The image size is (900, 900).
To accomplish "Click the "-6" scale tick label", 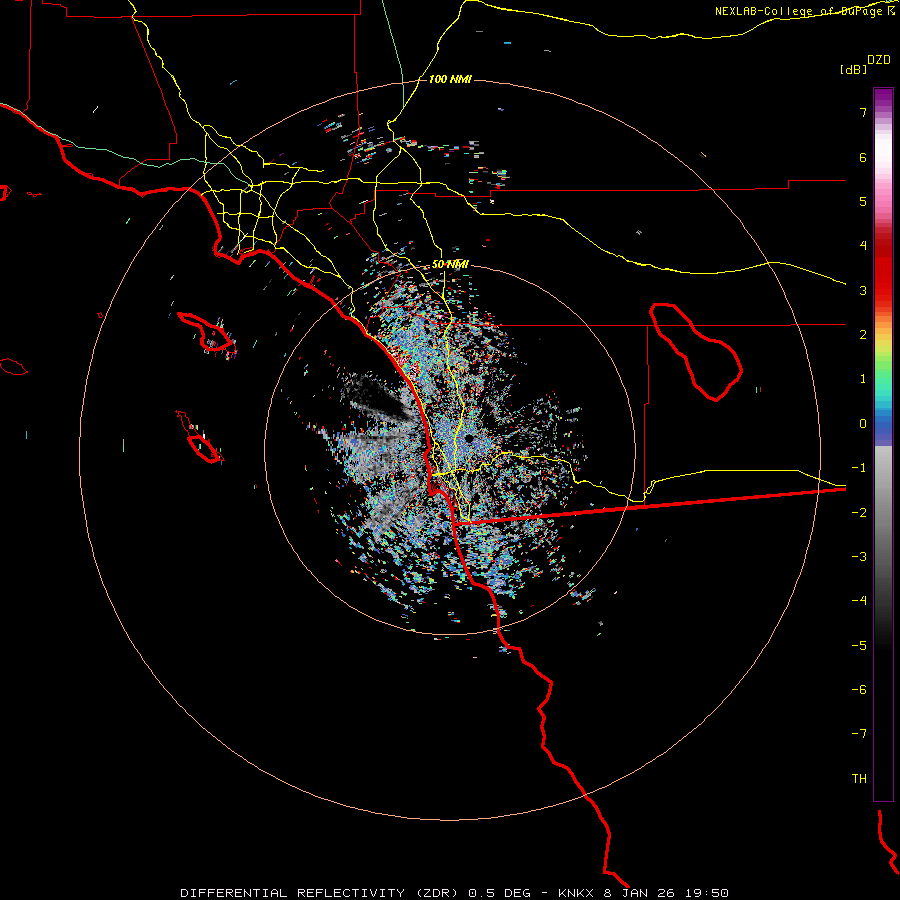I will pyautogui.click(x=859, y=690).
